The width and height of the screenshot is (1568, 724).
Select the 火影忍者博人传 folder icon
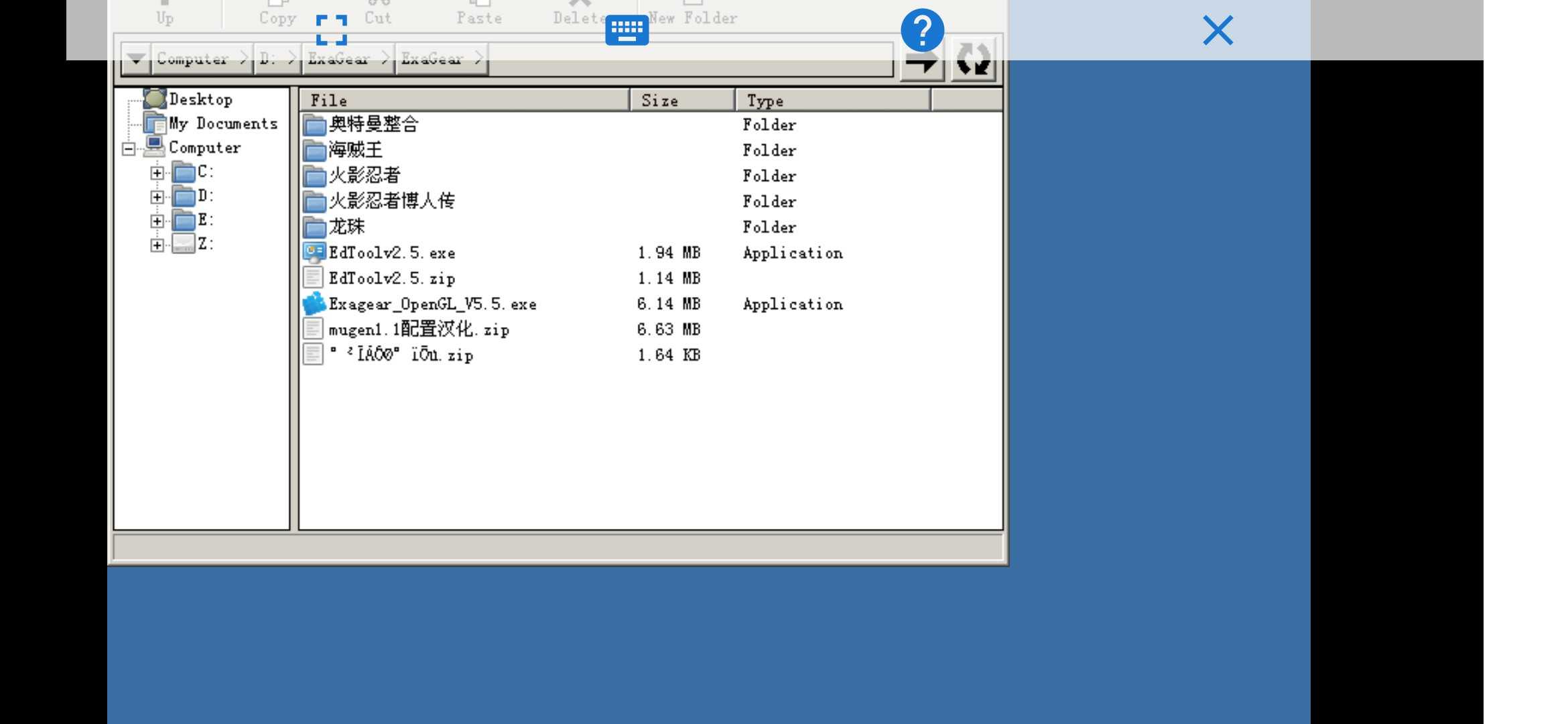[x=314, y=201]
